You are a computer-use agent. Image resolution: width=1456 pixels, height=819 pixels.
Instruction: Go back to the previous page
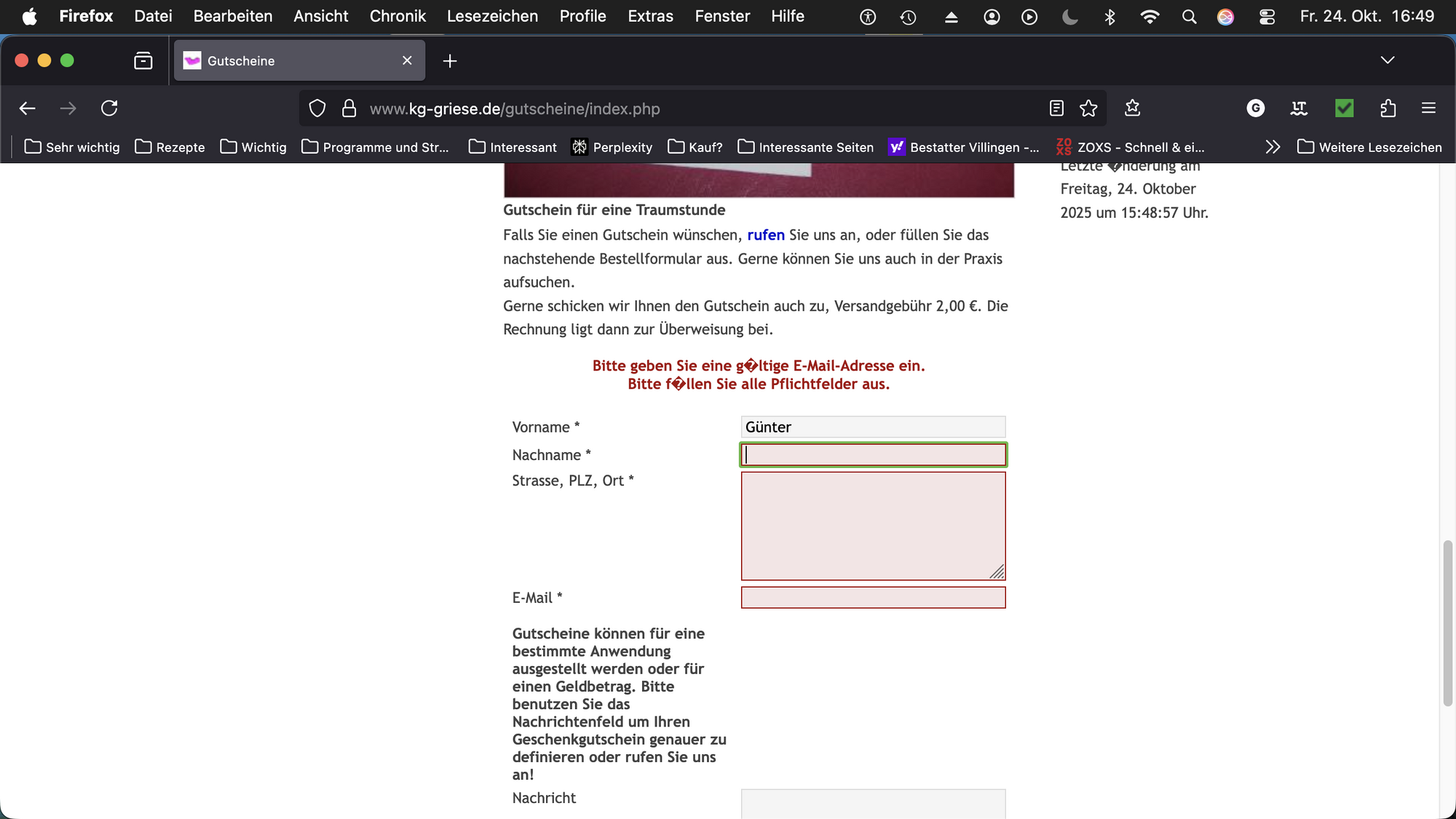[x=28, y=108]
